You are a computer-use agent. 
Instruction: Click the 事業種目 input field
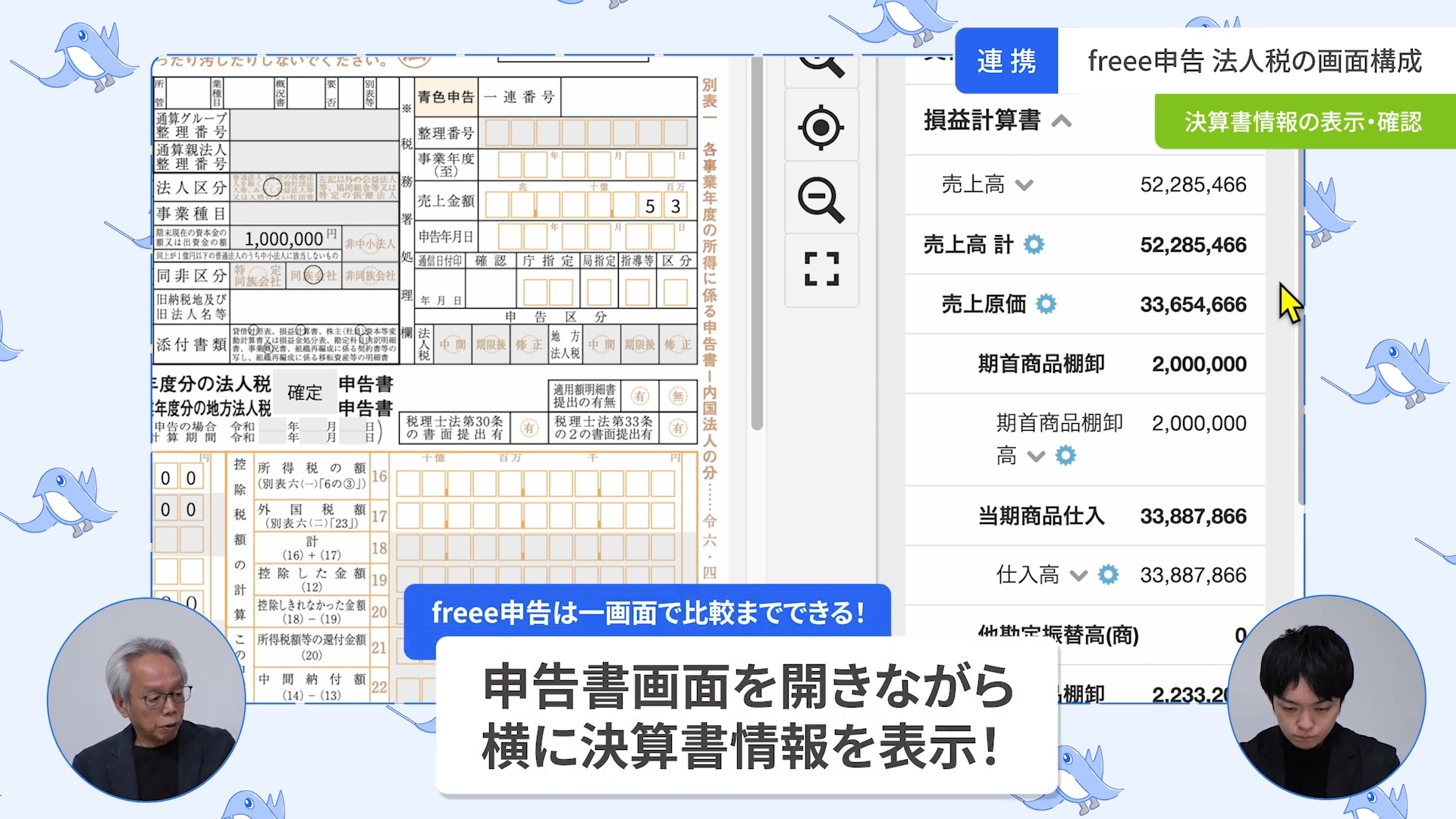(x=314, y=214)
